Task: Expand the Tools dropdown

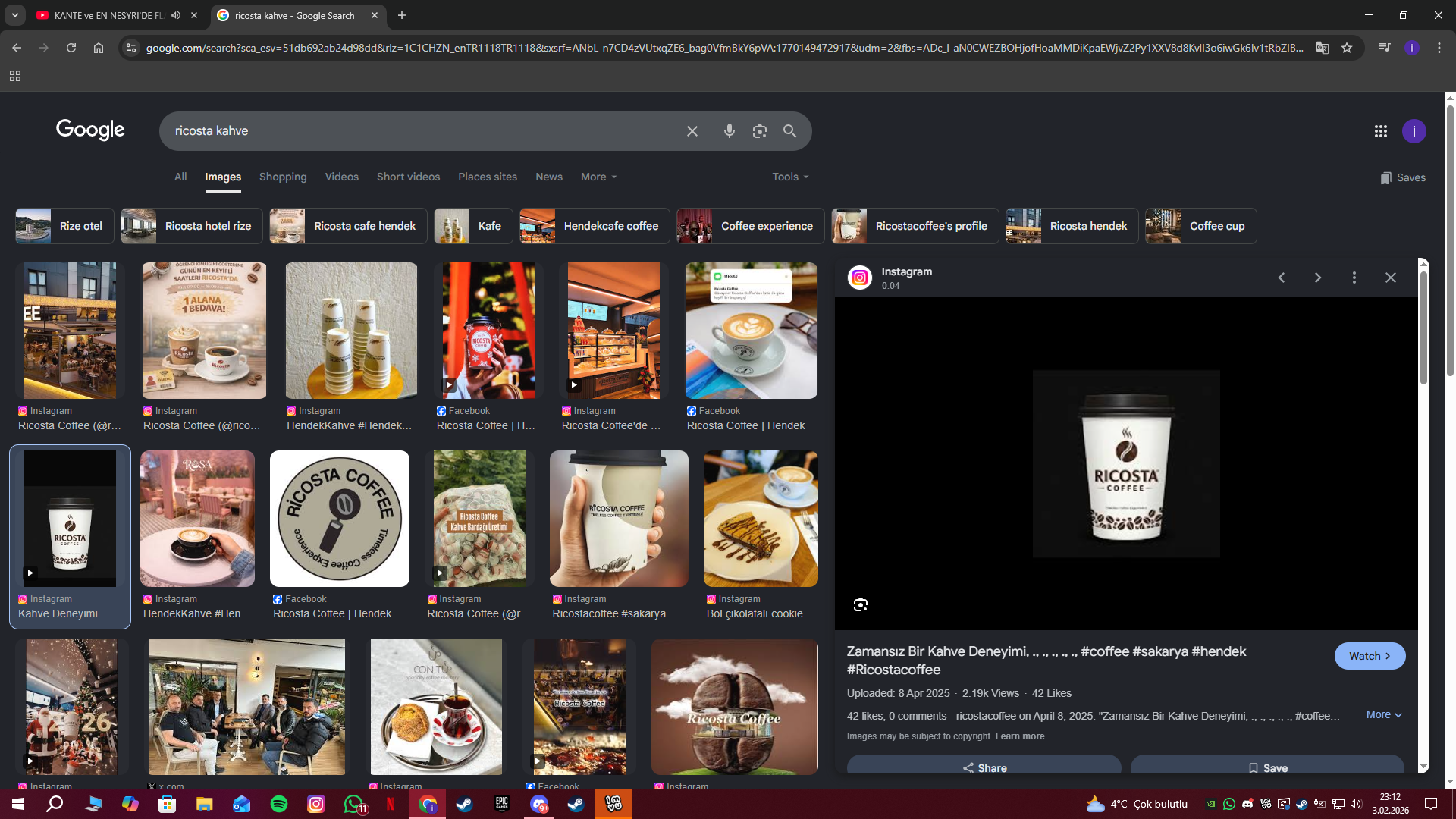Action: pos(790,177)
